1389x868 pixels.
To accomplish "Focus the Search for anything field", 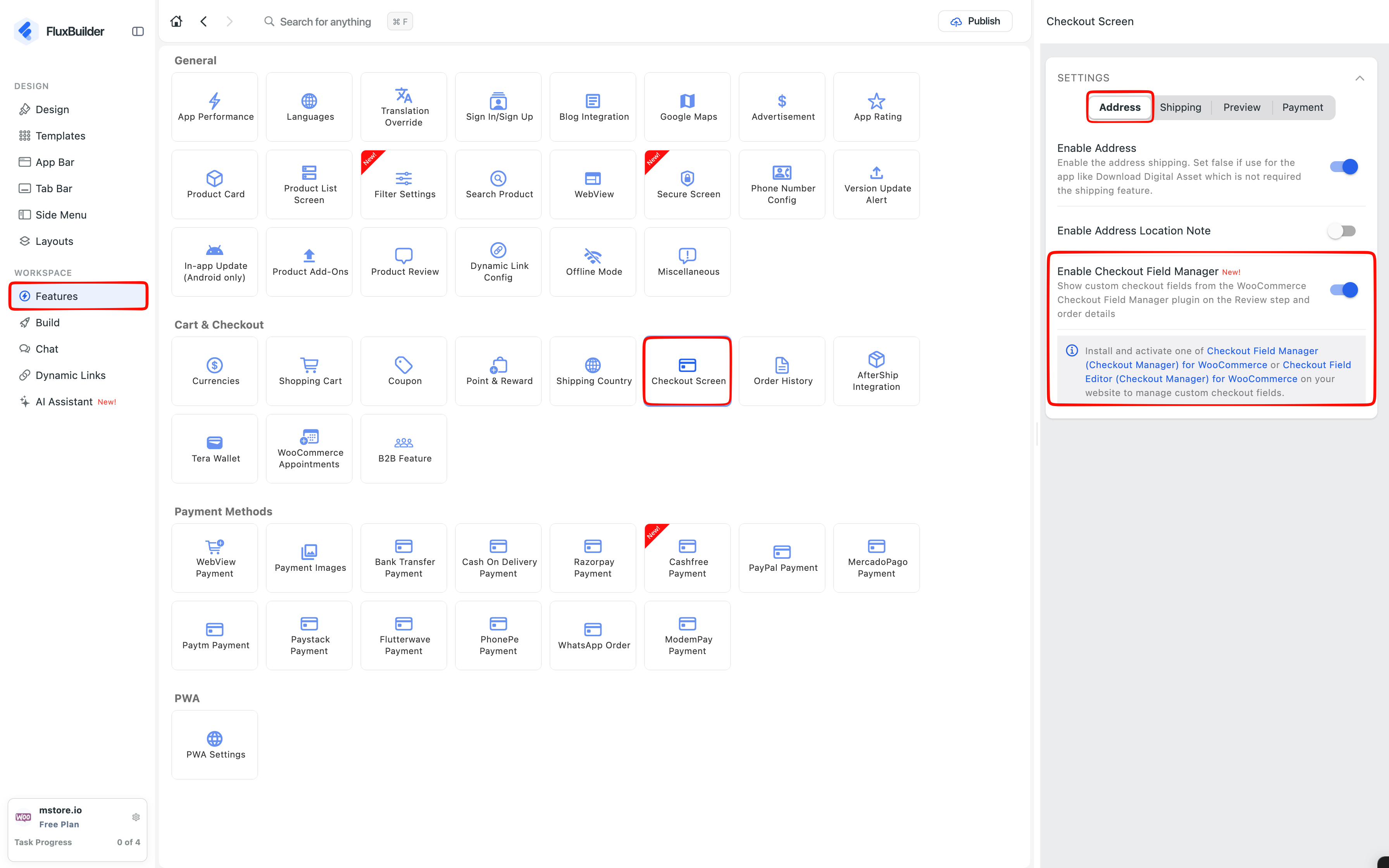I will point(326,22).
